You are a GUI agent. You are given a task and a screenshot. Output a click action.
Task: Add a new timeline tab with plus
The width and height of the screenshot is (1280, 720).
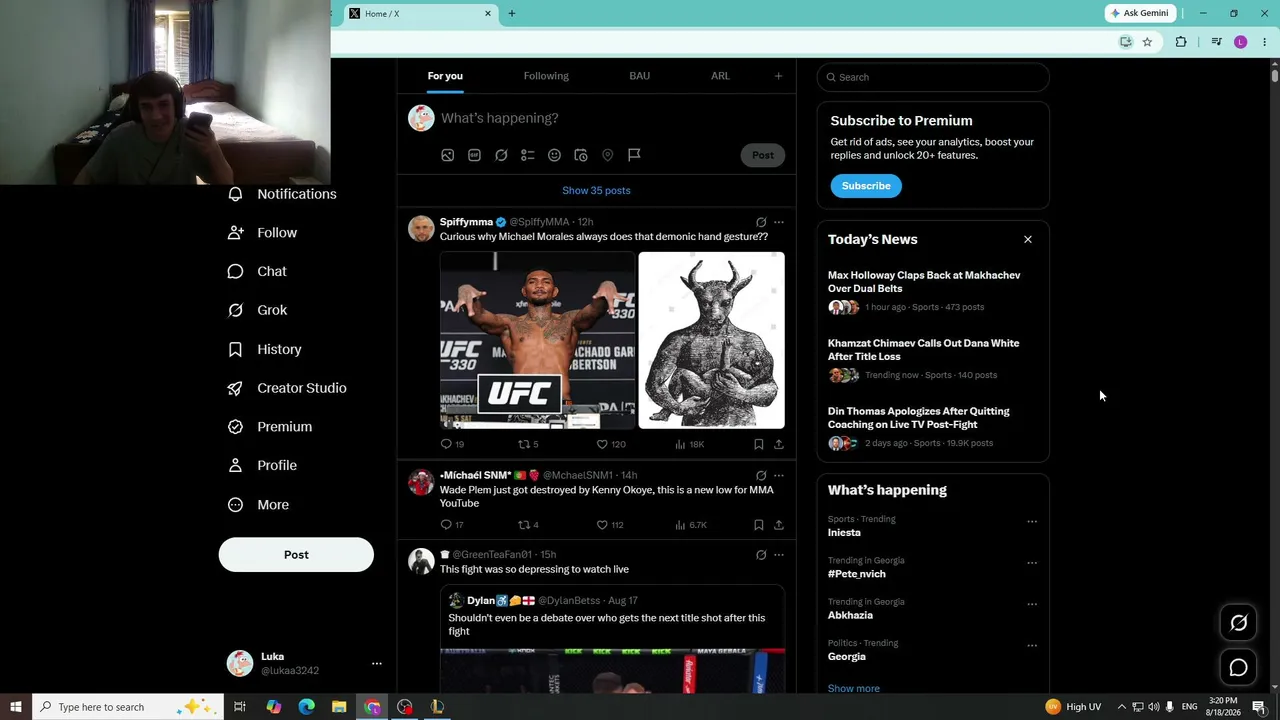(x=778, y=76)
